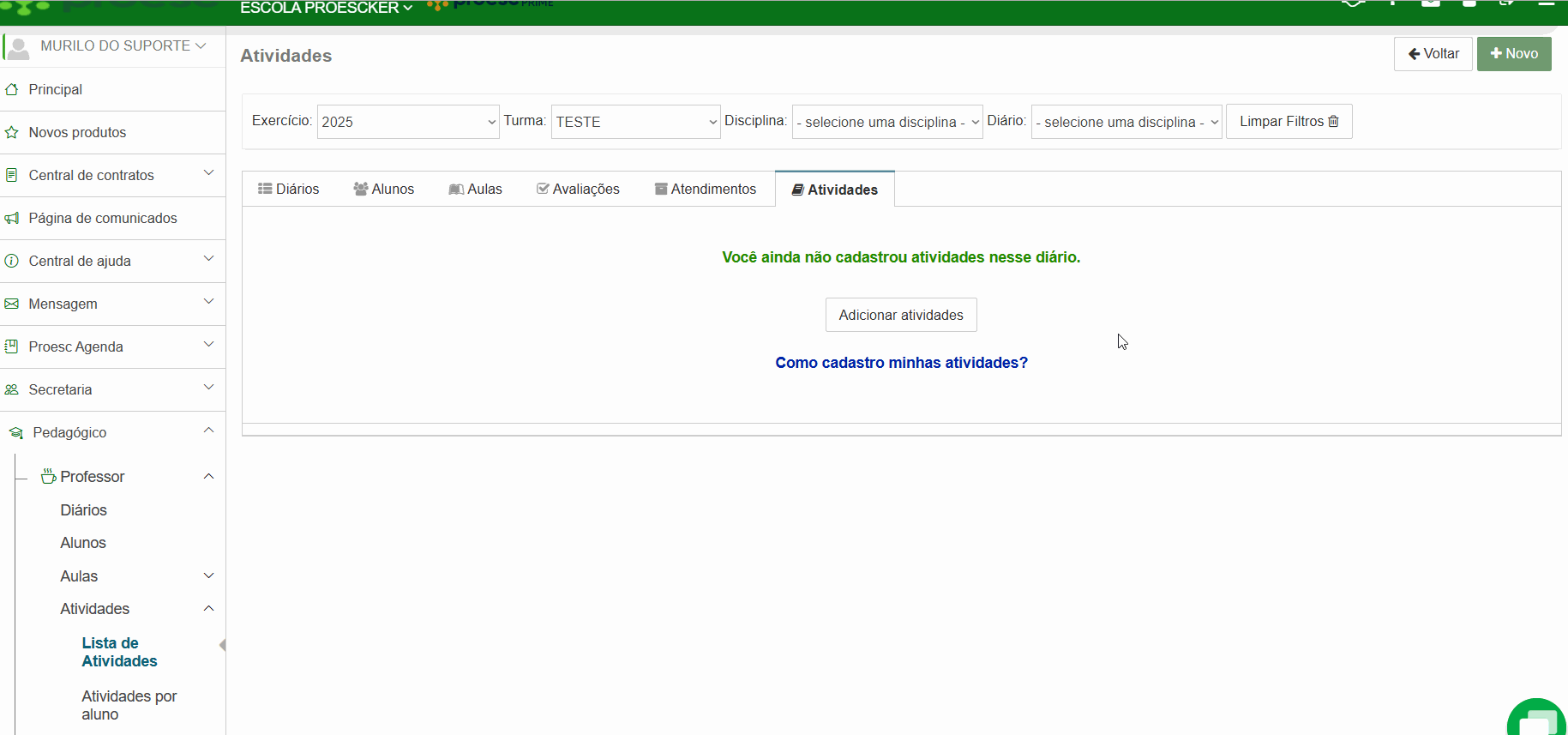Open the Disciplina selection dropdown
The image size is (1568, 735).
(886, 122)
